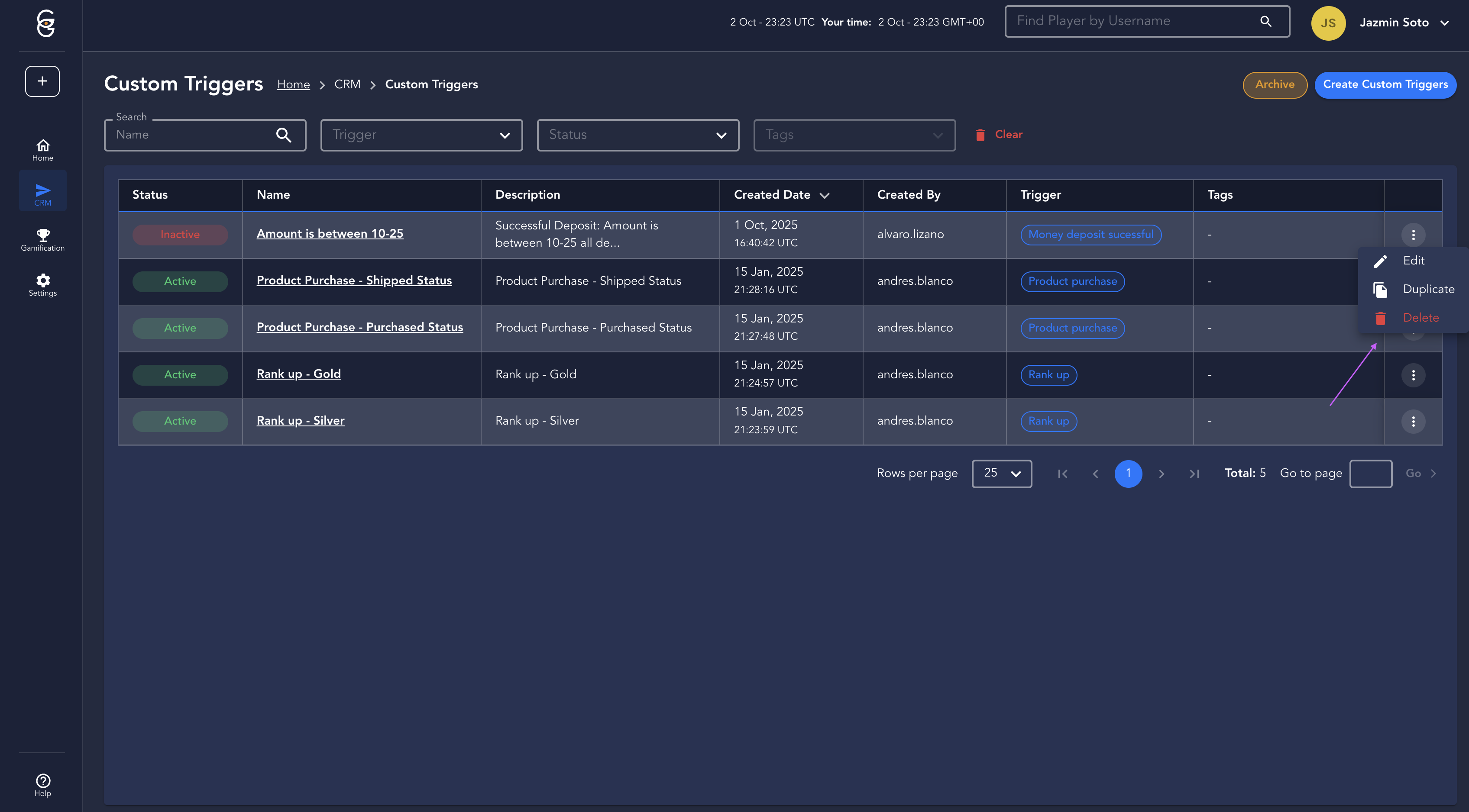The height and width of the screenshot is (812, 1469).
Task: Open the three-dot menu for Rank up - Silver
Action: click(x=1413, y=422)
